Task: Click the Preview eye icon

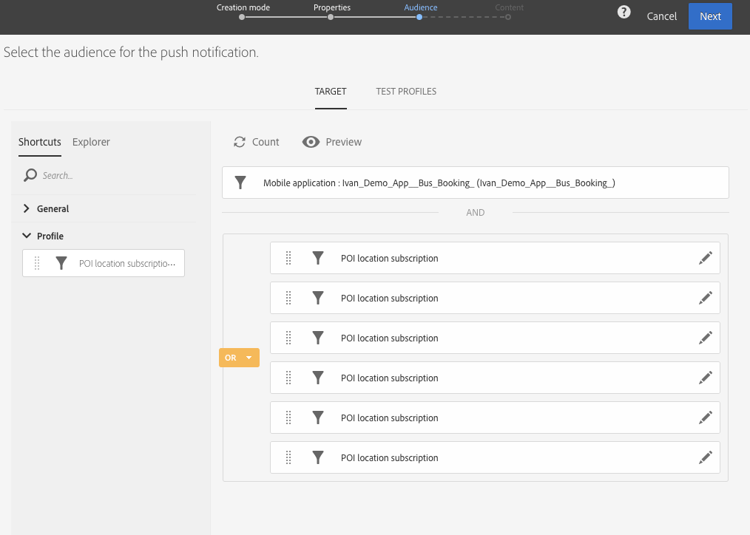Action: pos(311,142)
